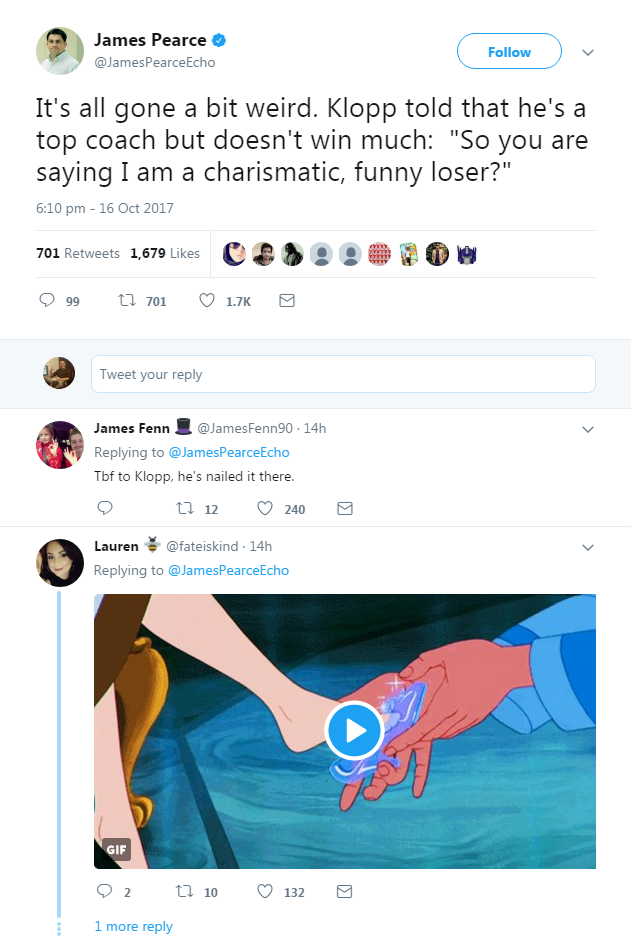
Task: Retweet Lauren's GIF reply
Action: (185, 891)
